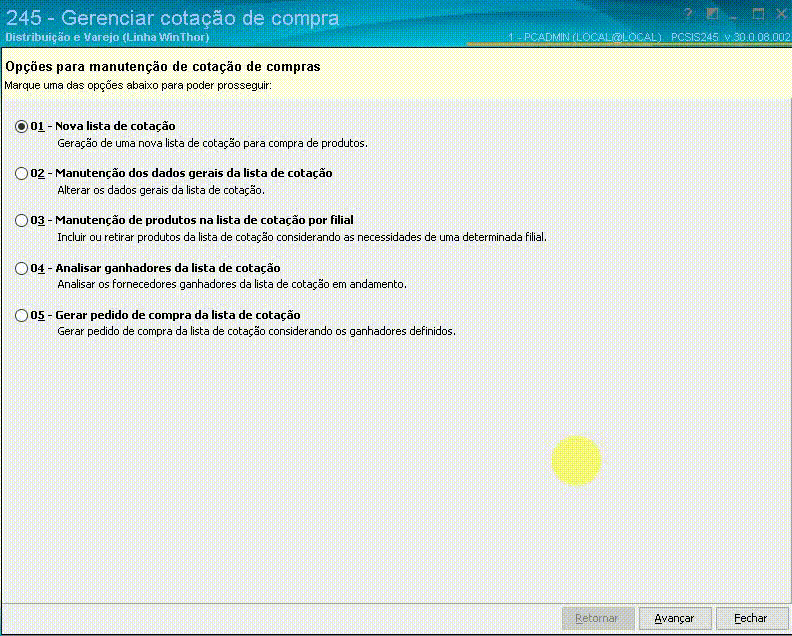This screenshot has width=792, height=636.
Task: Click the instruction "Marque uma das opções abaixo"
Action: [x=138, y=85]
